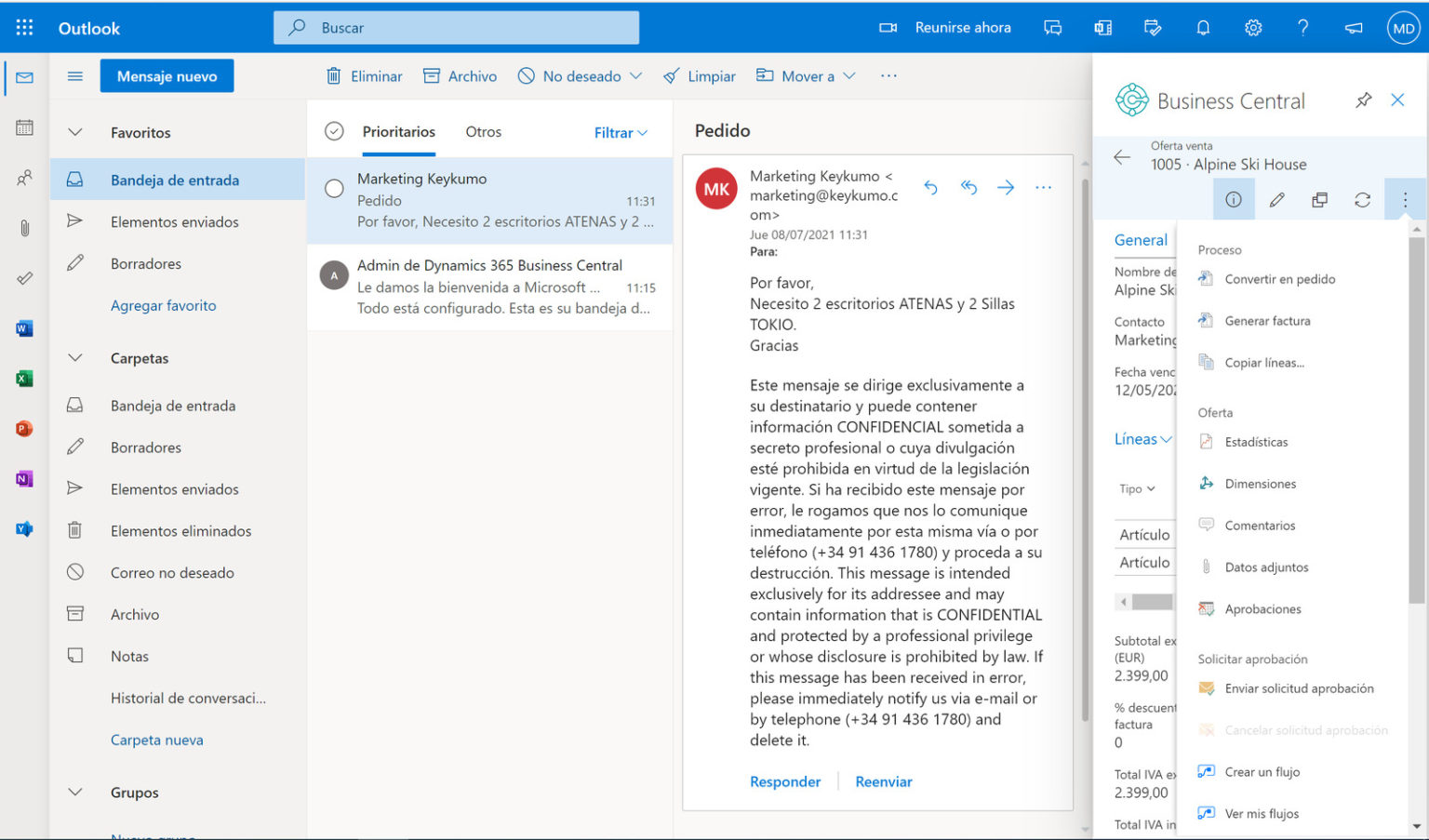Refresh the Oferta venta with the refresh icon
Screen dimensions: 1429x840
pyautogui.click(x=1362, y=199)
